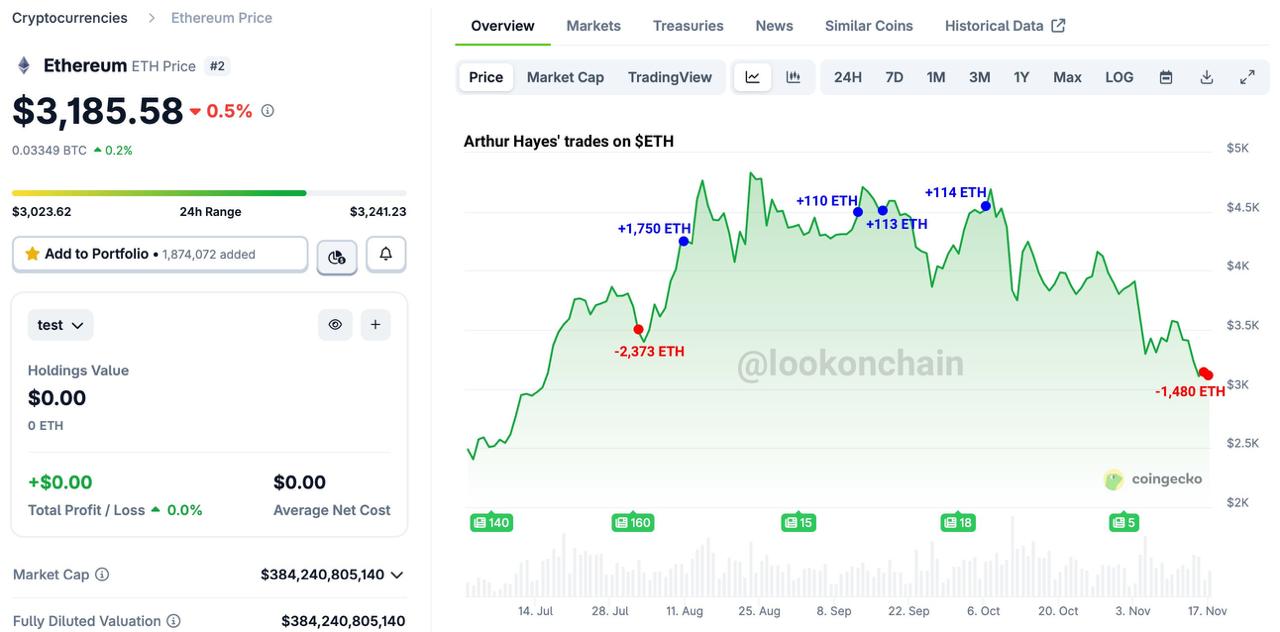Switch to the line chart view icon

(x=752, y=77)
